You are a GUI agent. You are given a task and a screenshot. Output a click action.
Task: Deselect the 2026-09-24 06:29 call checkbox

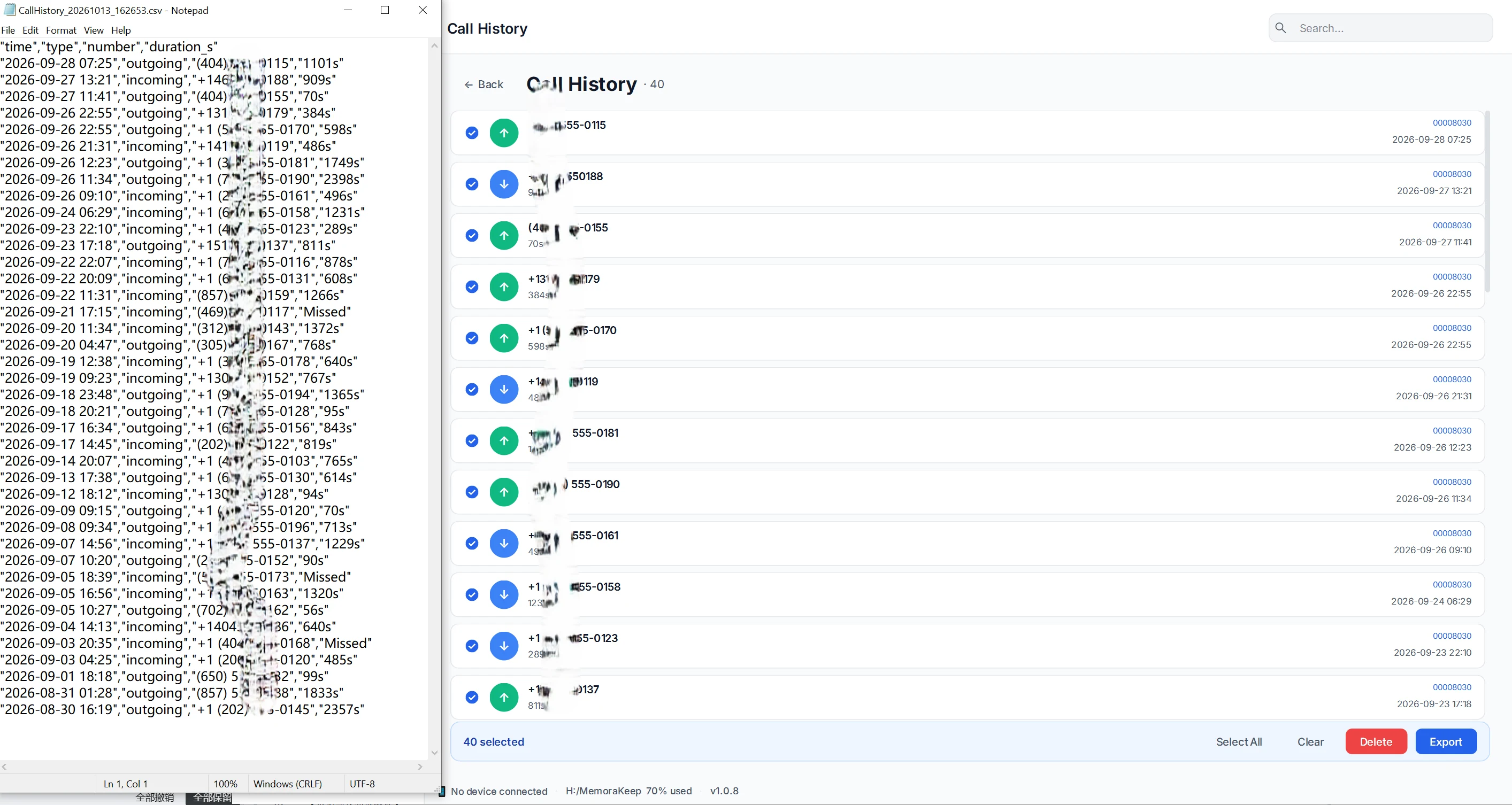(x=472, y=595)
